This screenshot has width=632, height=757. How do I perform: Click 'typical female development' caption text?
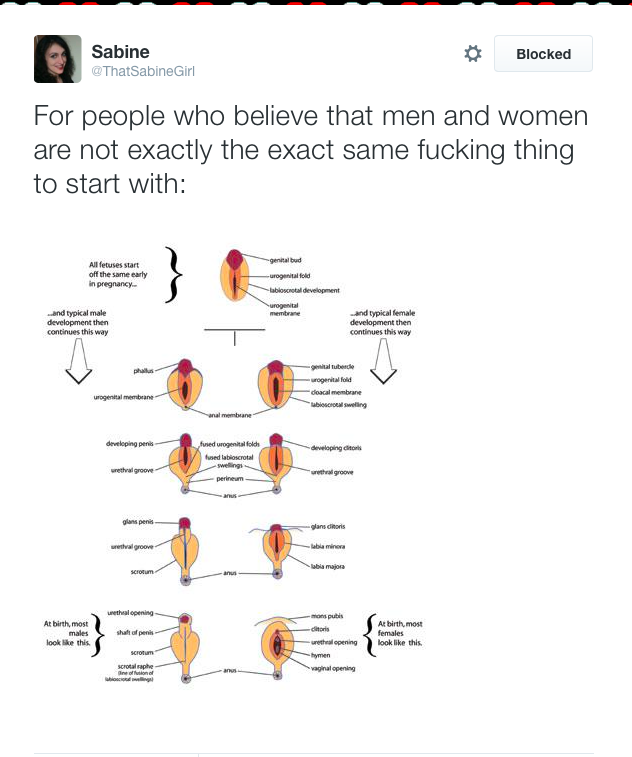pyautogui.click(x=381, y=322)
